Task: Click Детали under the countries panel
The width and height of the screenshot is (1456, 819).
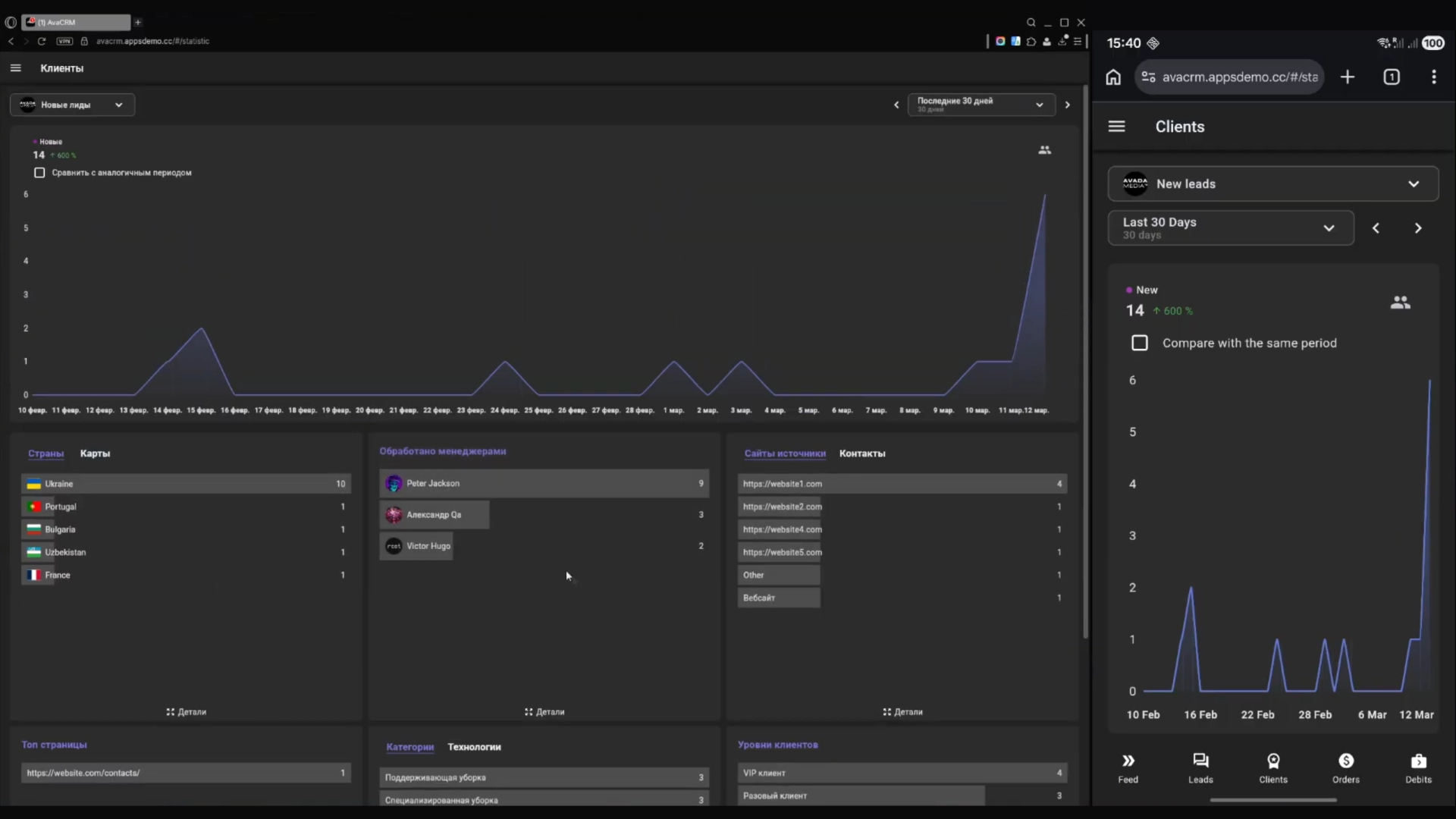Action: pos(187,712)
